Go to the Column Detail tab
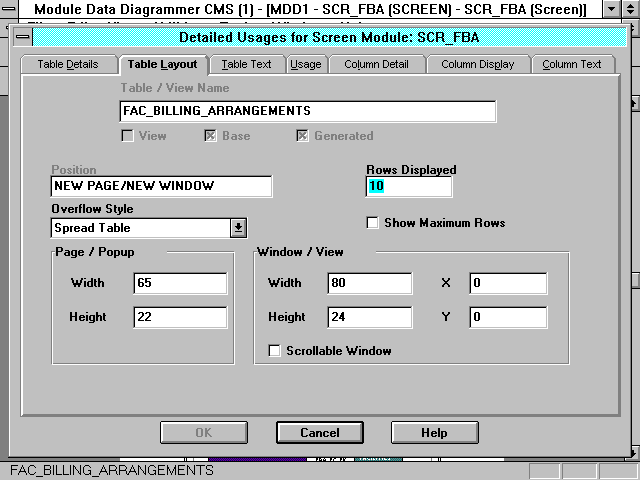 [376, 64]
